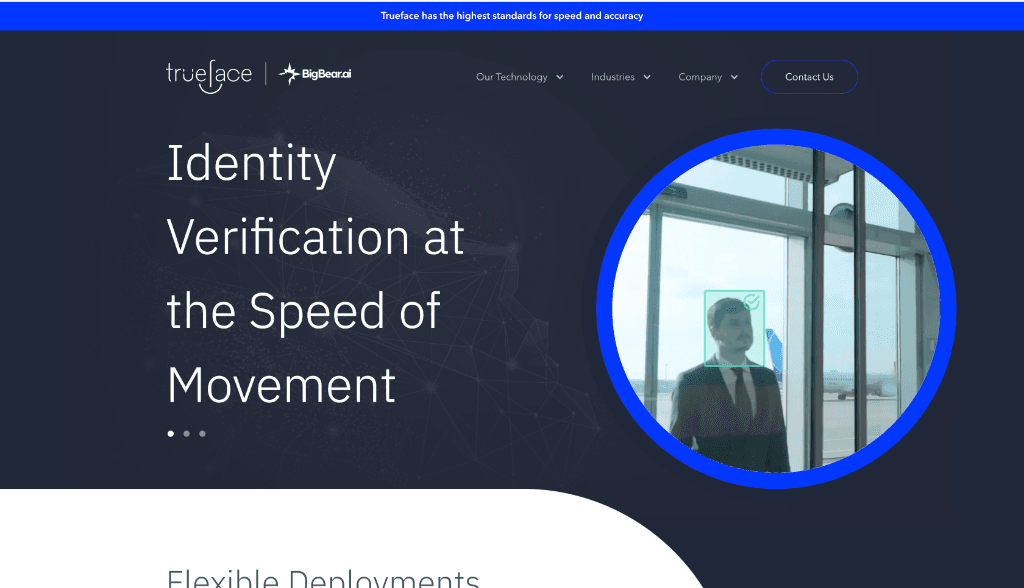Expand the Industries chevron
This screenshot has height=588, width=1024.
coord(647,77)
